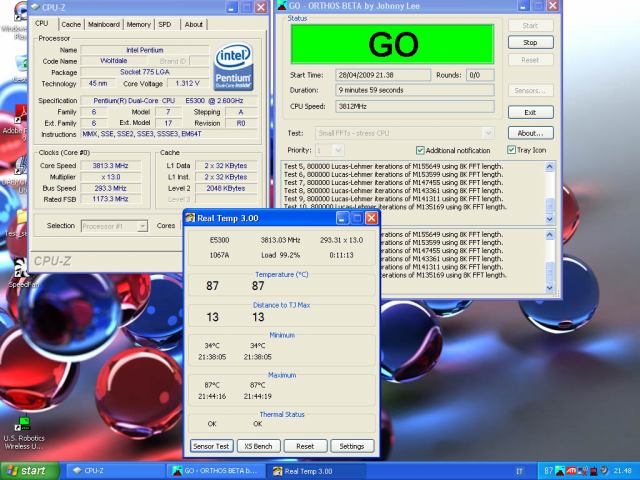Click the CPU-Z title bar icon
The height and width of the screenshot is (480, 640).
[36, 7]
